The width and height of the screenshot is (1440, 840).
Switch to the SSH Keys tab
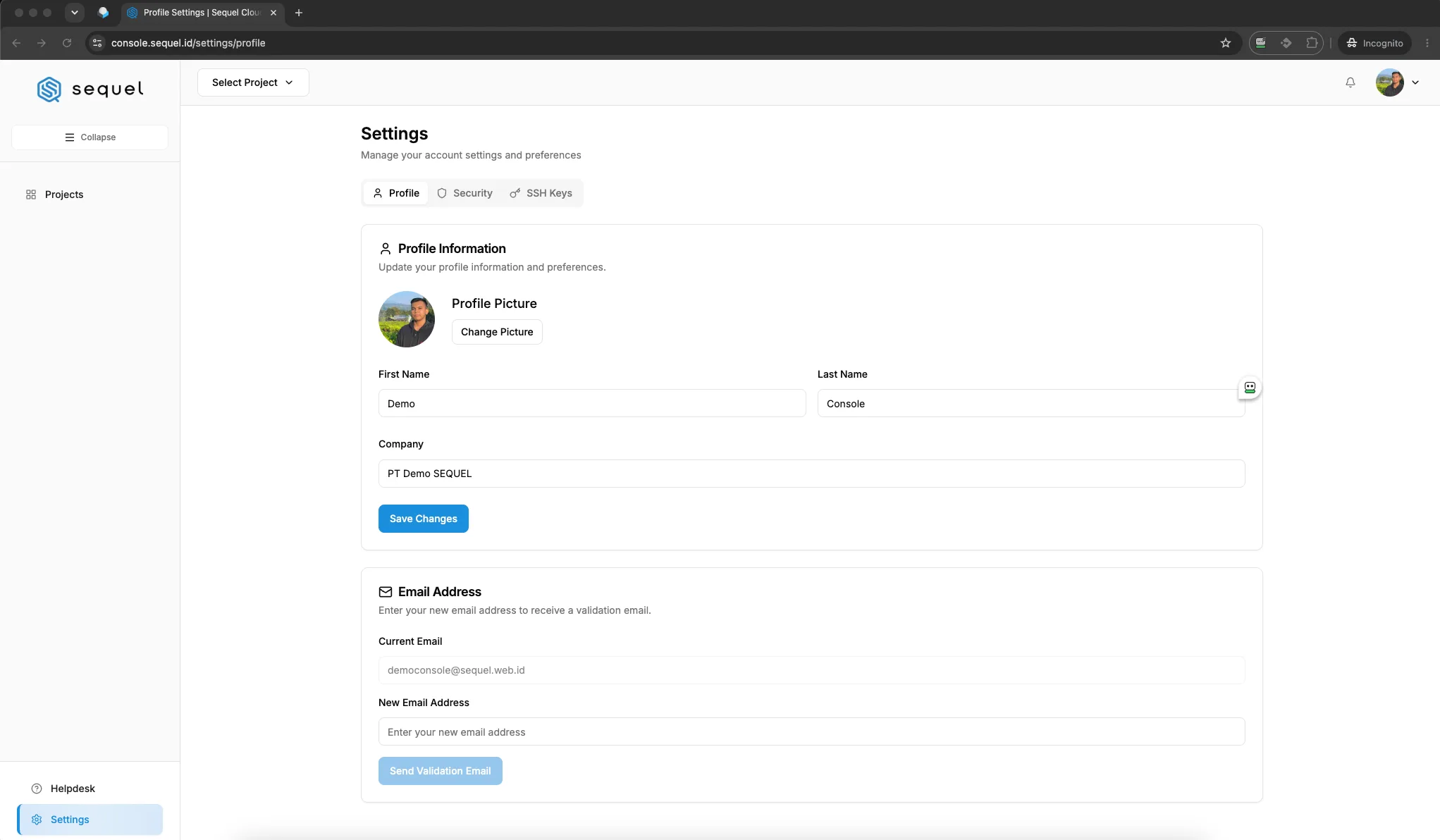click(541, 193)
